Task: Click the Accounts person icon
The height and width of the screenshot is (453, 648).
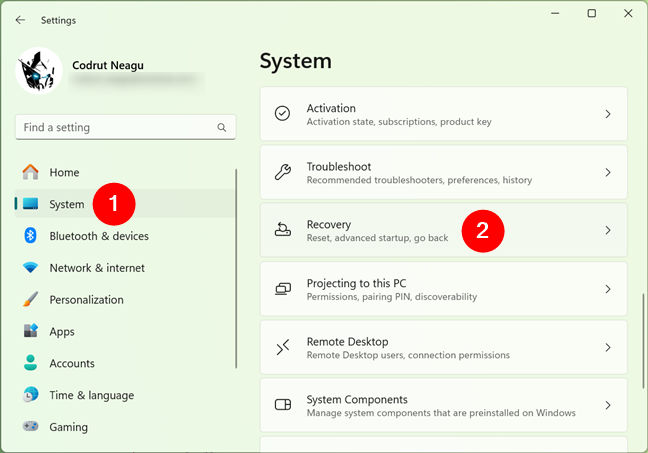Action: (x=31, y=362)
